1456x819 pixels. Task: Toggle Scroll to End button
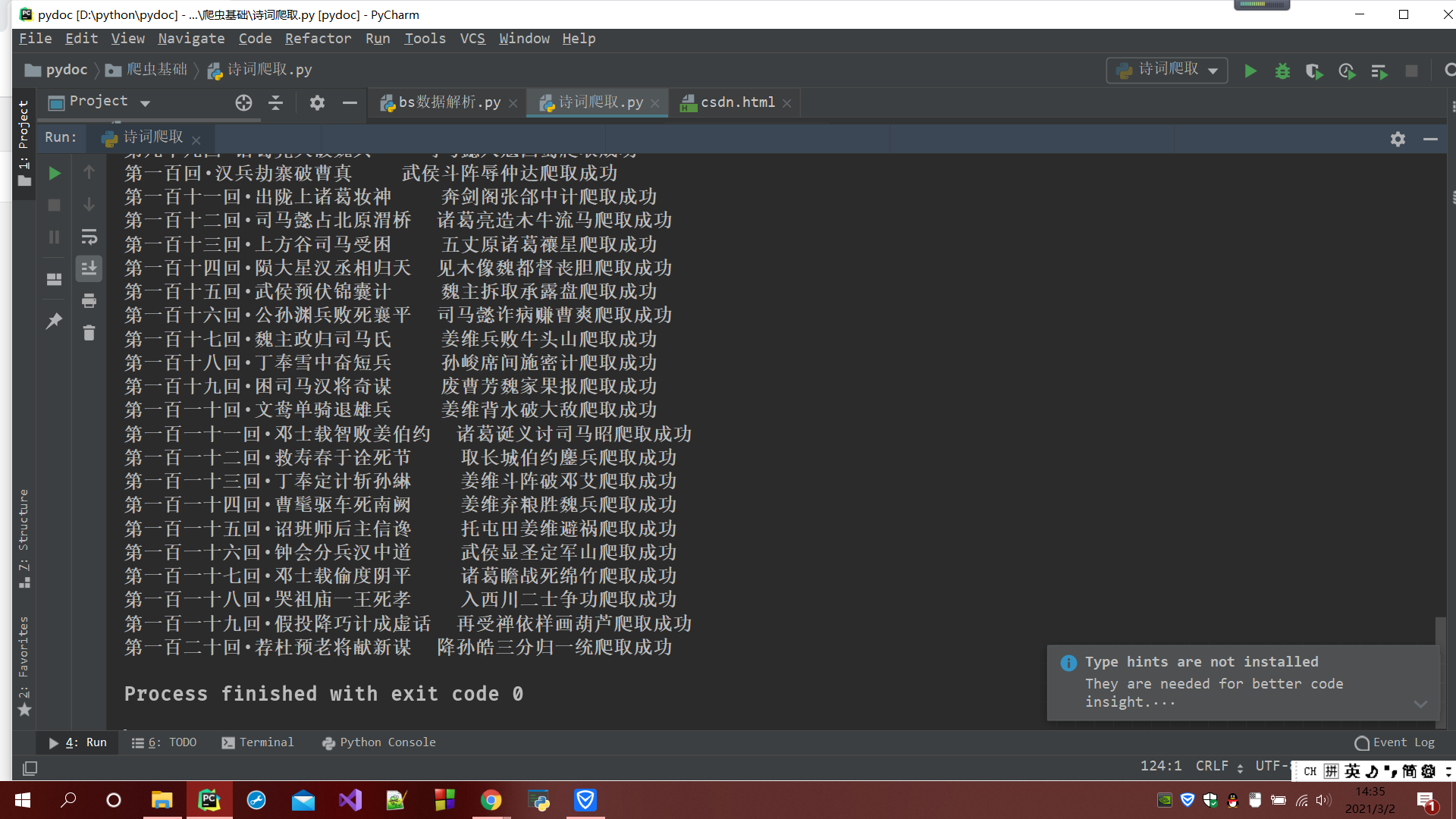(x=89, y=268)
